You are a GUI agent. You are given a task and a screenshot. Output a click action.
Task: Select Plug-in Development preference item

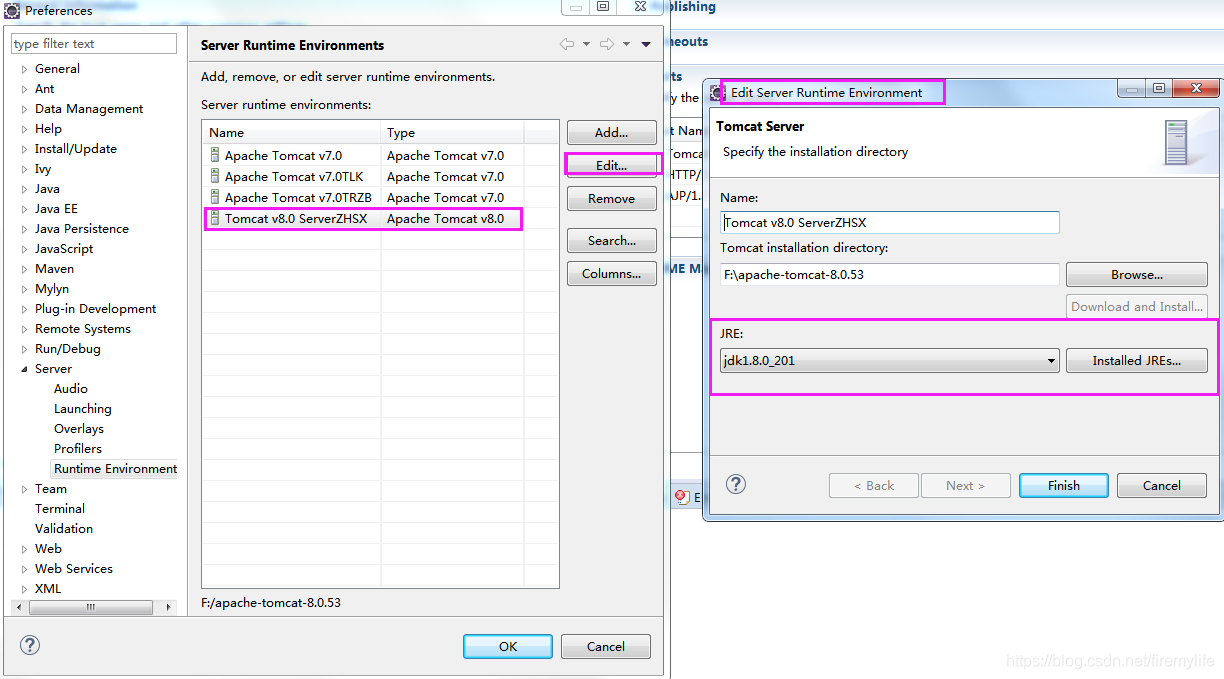pyautogui.click(x=96, y=309)
